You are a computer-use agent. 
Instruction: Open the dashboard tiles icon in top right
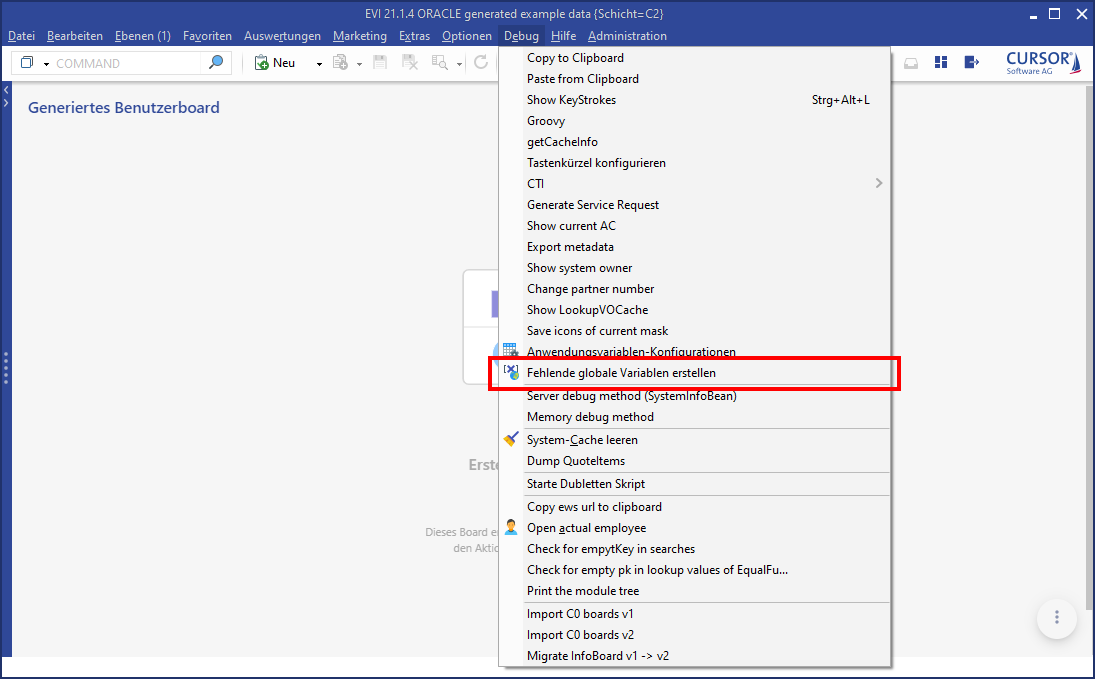coord(940,62)
